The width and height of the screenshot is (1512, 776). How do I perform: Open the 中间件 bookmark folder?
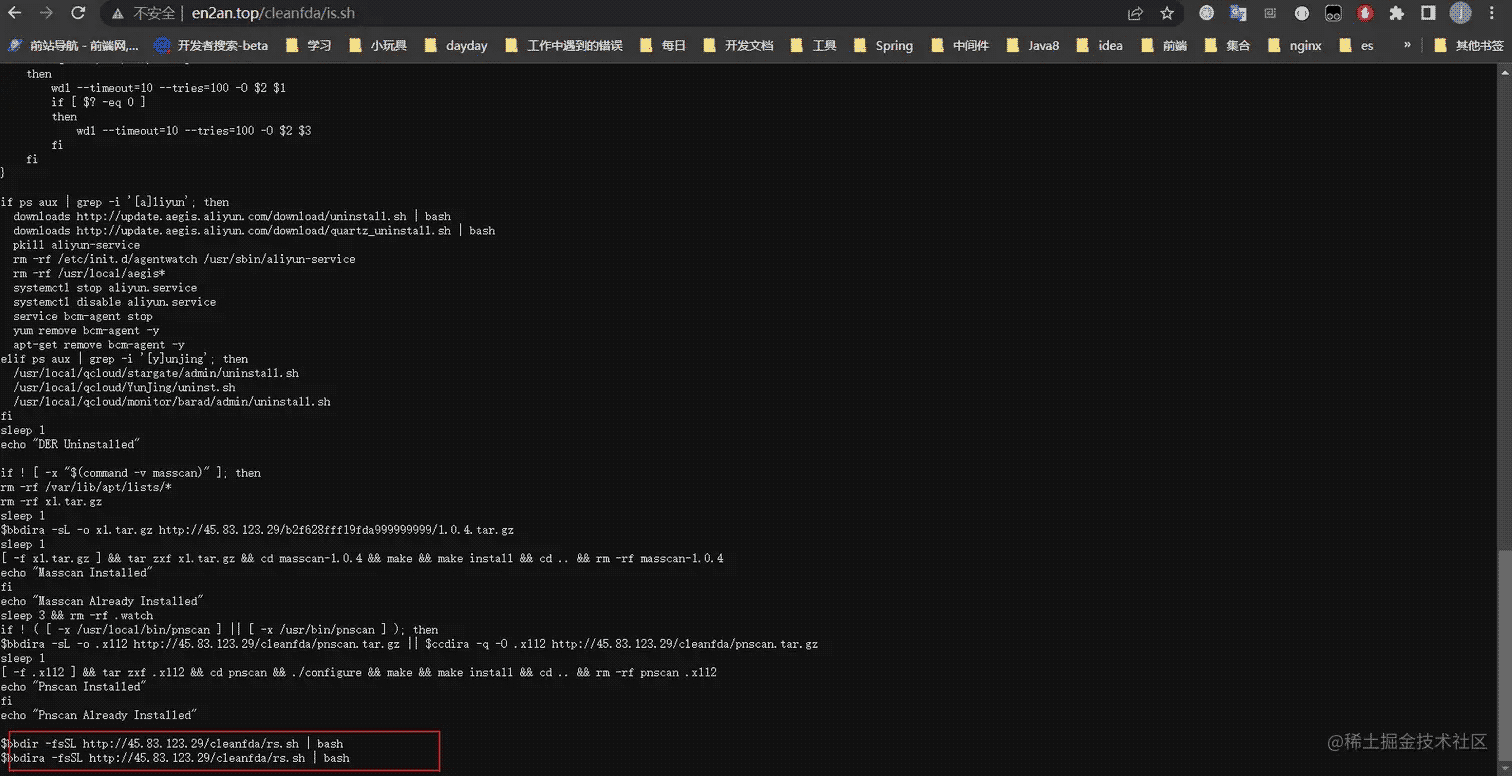point(959,45)
